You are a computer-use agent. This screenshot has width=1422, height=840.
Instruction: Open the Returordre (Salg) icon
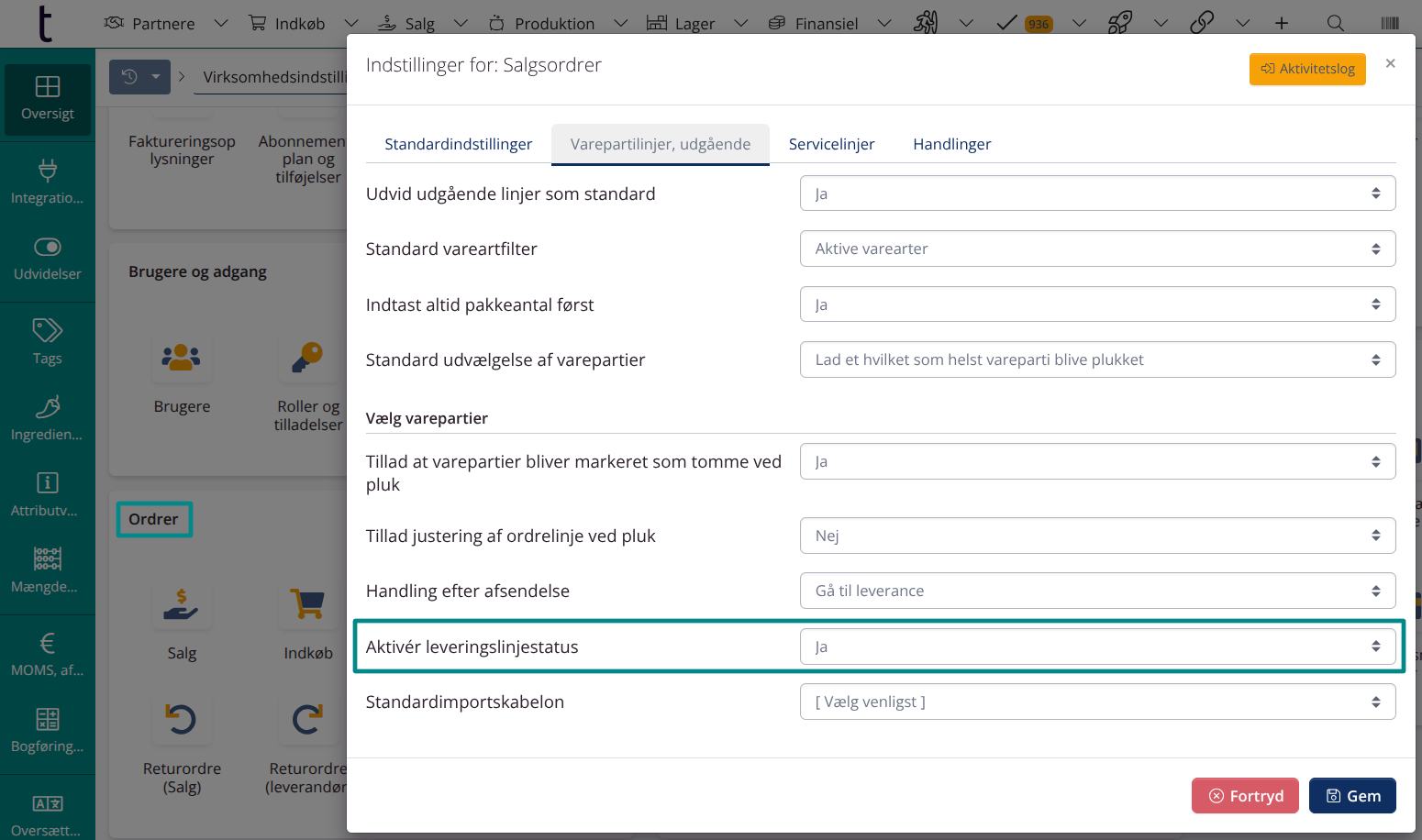182,720
